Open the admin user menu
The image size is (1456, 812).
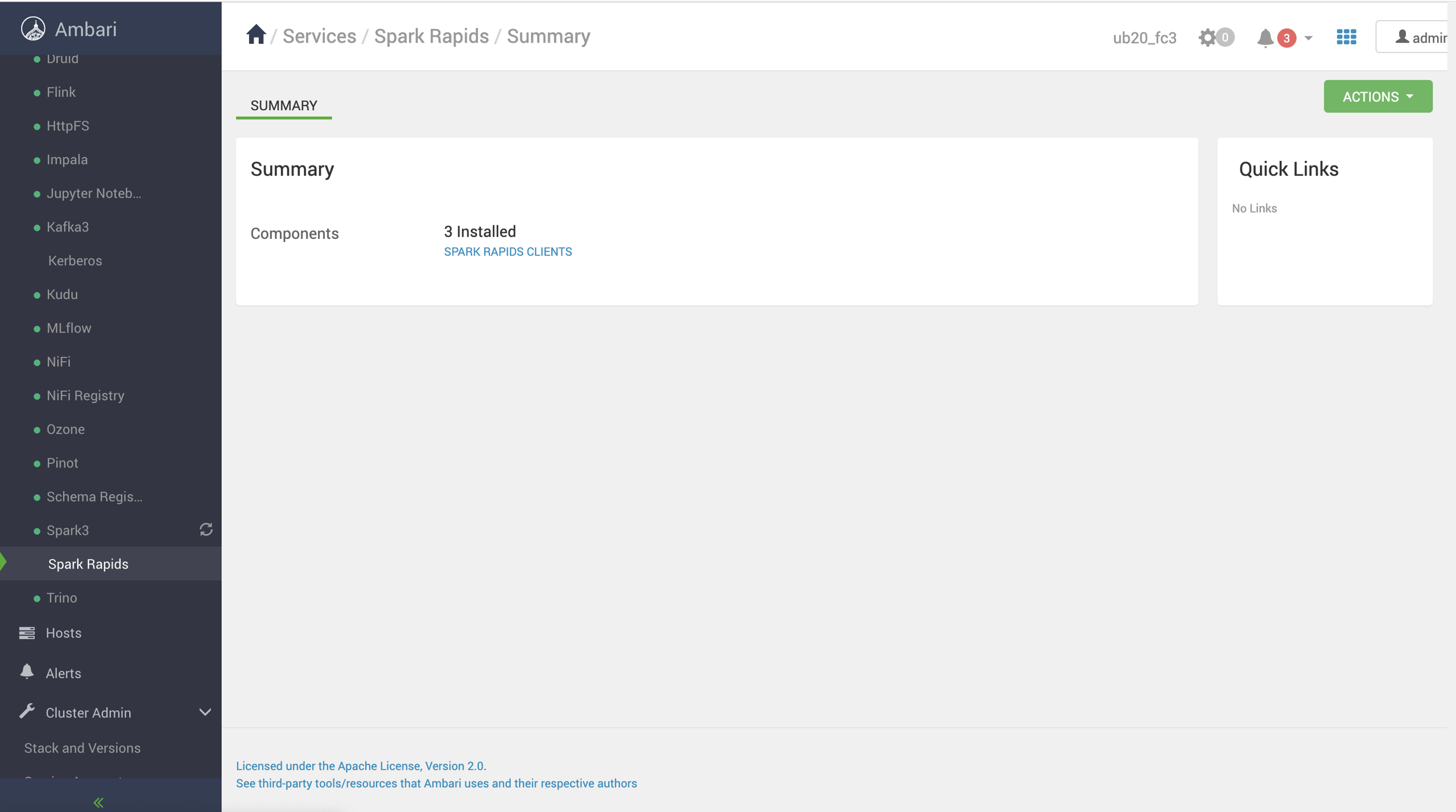(1416, 38)
